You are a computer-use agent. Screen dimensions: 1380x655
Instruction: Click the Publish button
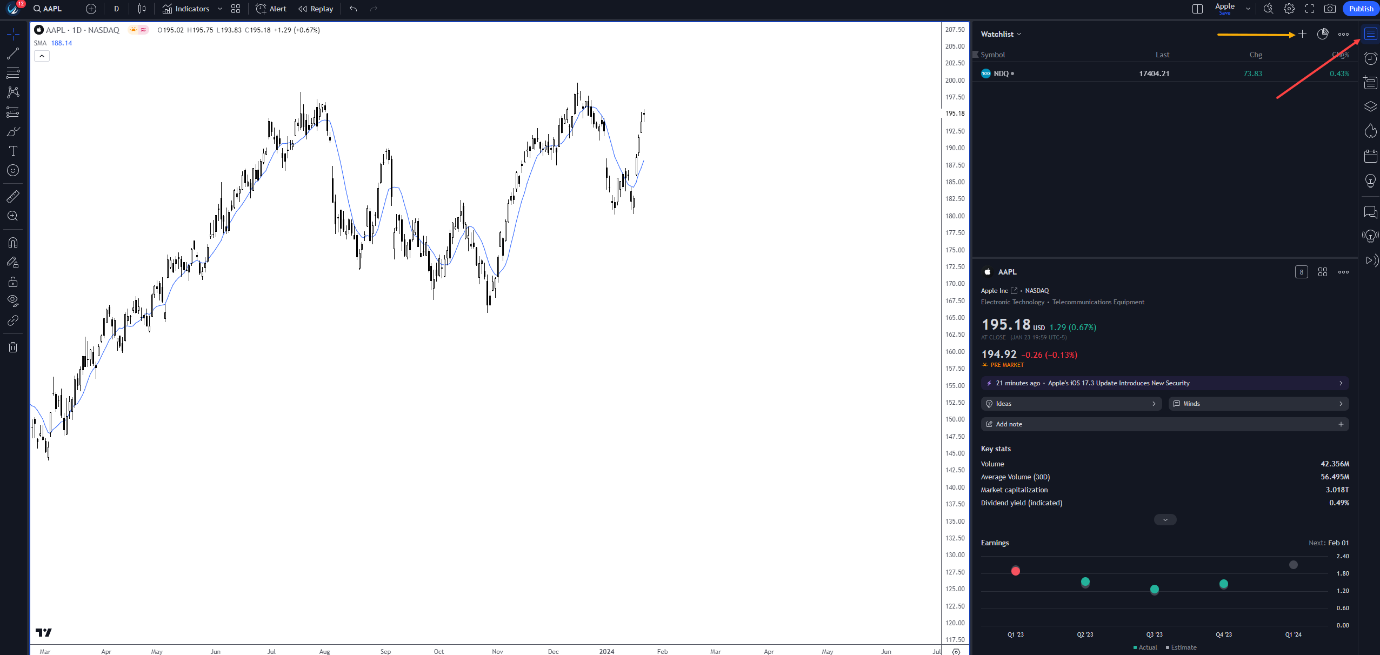(1360, 8)
